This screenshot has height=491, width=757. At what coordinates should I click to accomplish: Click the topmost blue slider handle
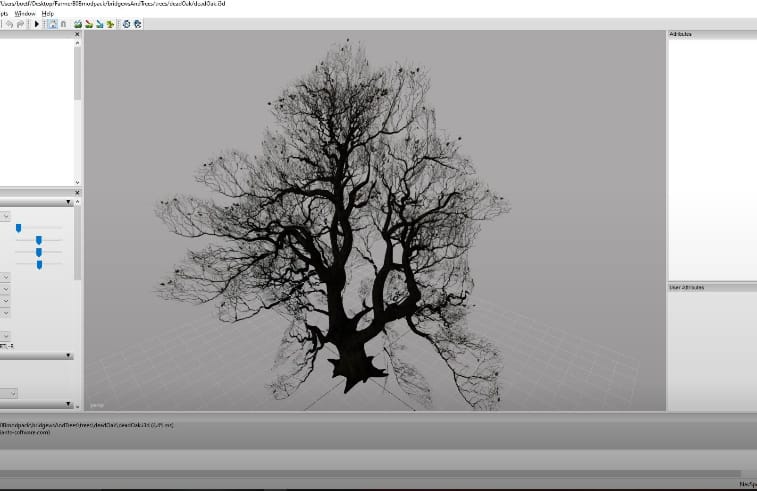(x=18, y=228)
